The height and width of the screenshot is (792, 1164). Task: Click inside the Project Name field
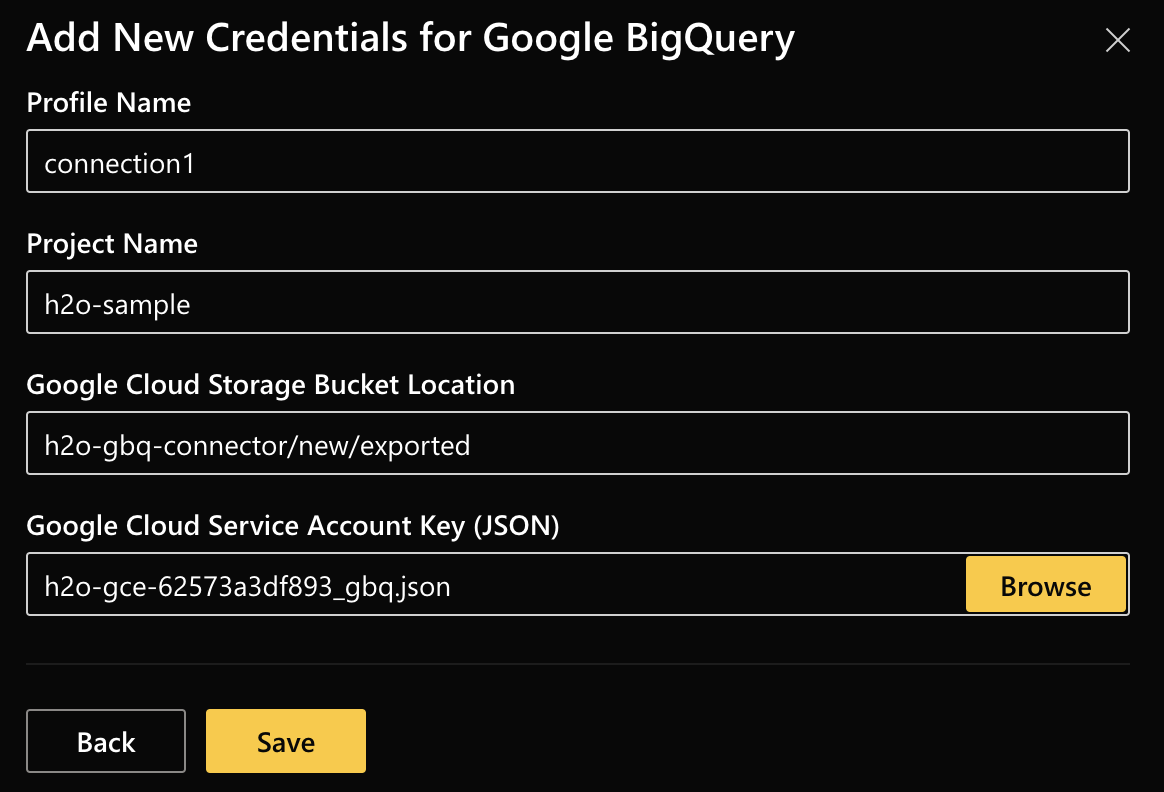pyautogui.click(x=578, y=302)
